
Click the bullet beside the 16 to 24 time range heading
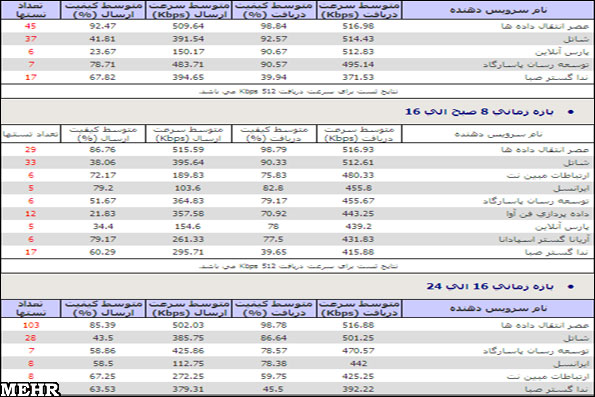click(571, 287)
